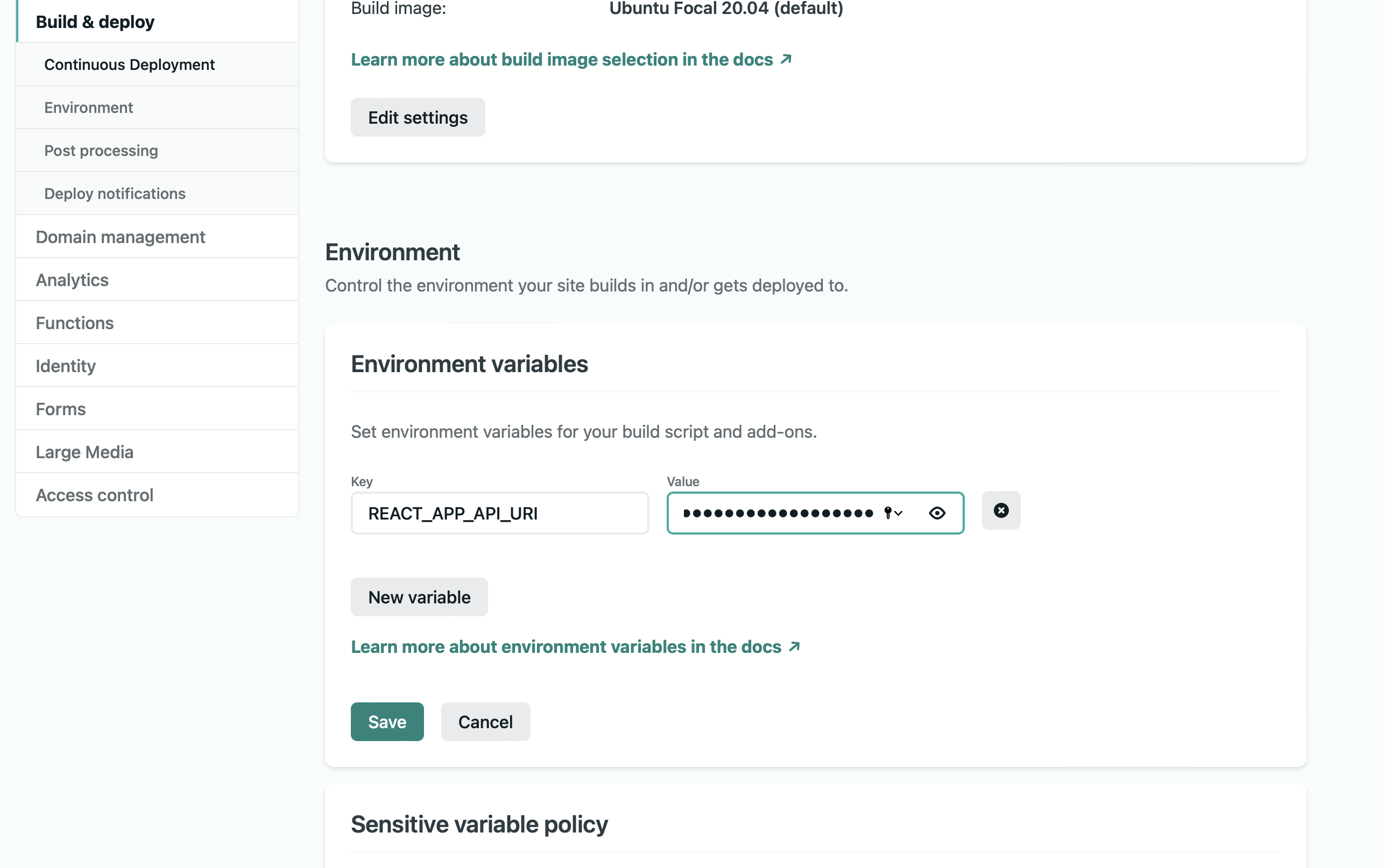Select Deploy notifications in sidebar

click(115, 194)
